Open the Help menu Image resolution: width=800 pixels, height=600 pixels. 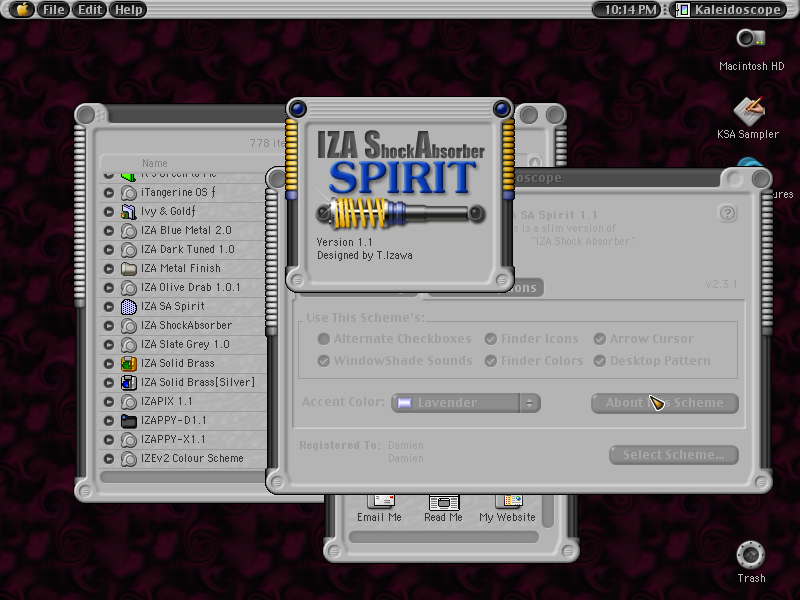[x=128, y=9]
